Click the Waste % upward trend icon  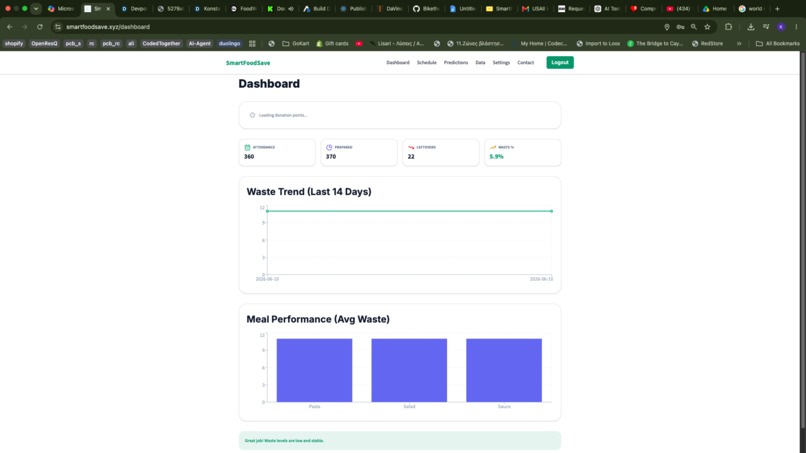pos(493,147)
